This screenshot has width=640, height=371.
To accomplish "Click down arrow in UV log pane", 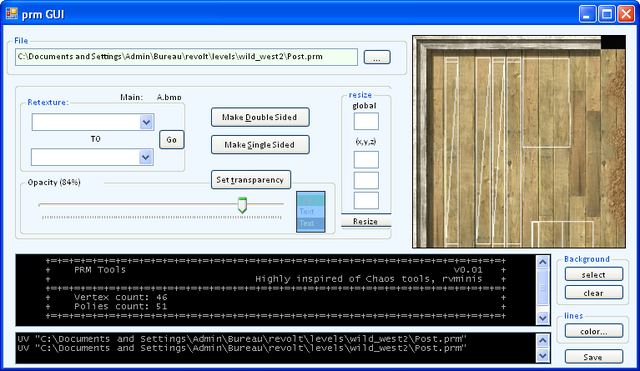I will [x=542, y=356].
